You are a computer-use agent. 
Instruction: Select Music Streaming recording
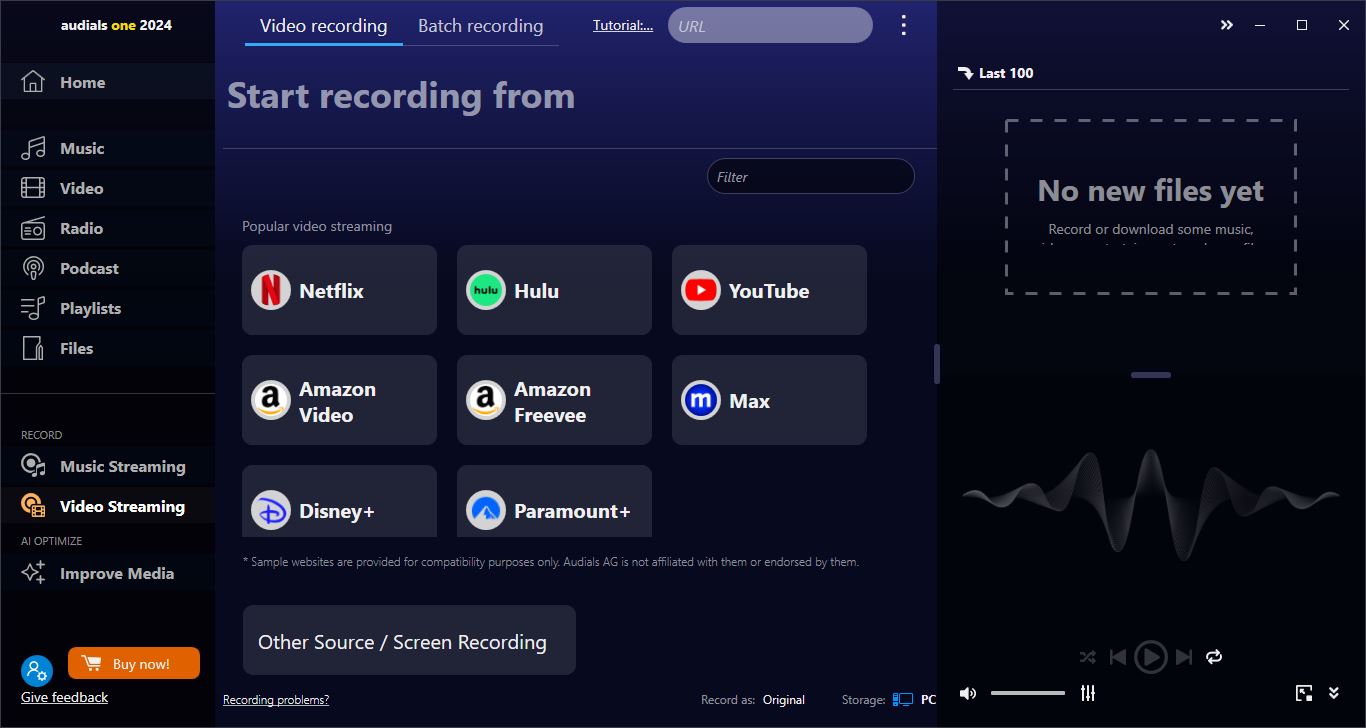pos(107,466)
